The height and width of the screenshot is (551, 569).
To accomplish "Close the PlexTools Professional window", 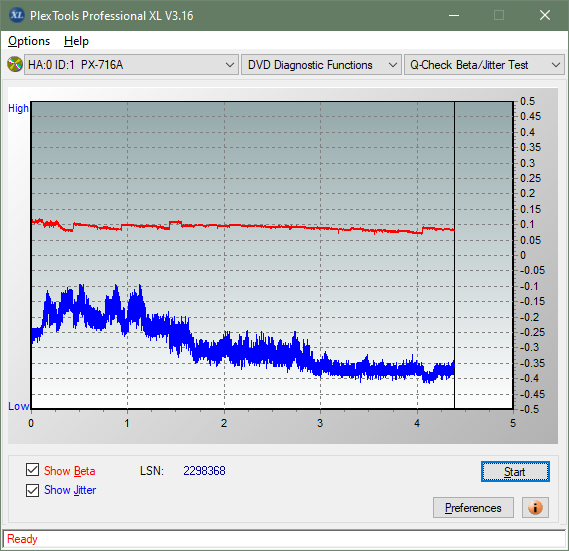I will click(x=545, y=15).
